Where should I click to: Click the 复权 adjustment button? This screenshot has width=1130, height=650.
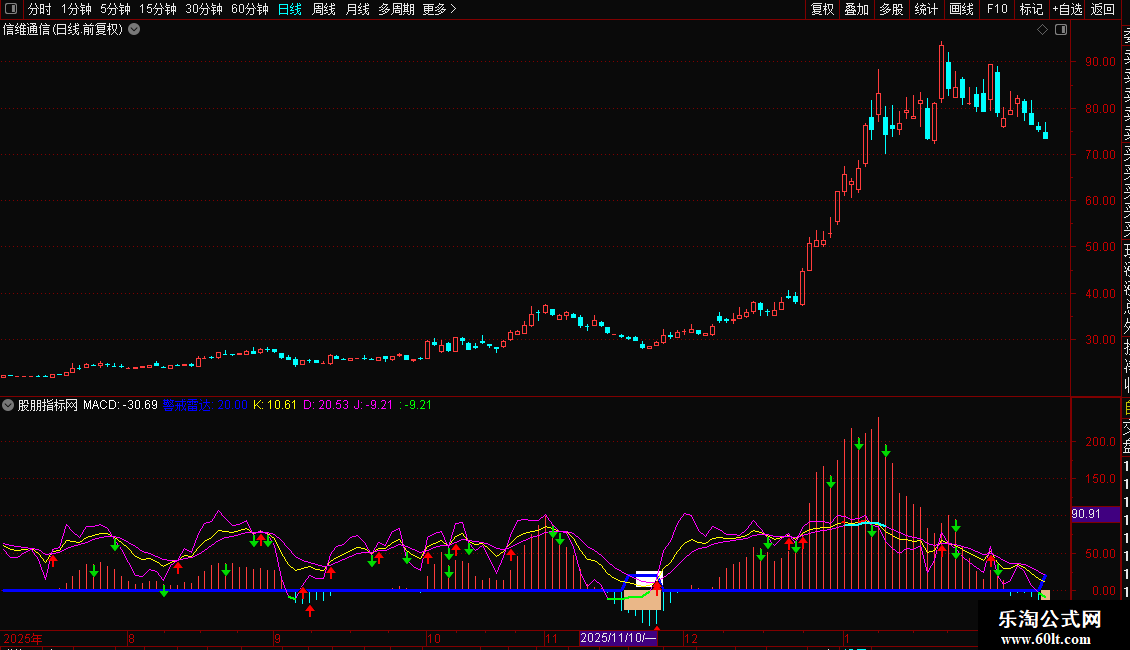[822, 9]
